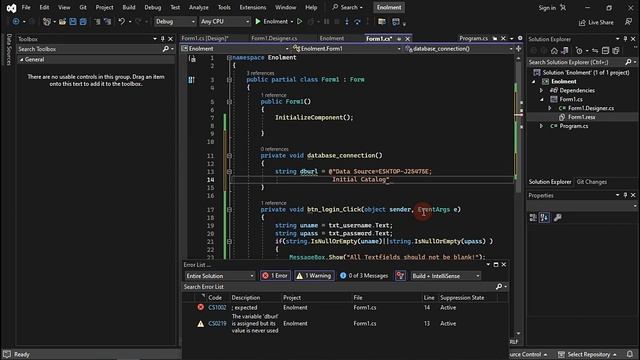Open the database_connection() member dropdown
The image size is (640, 360).
(459, 49)
